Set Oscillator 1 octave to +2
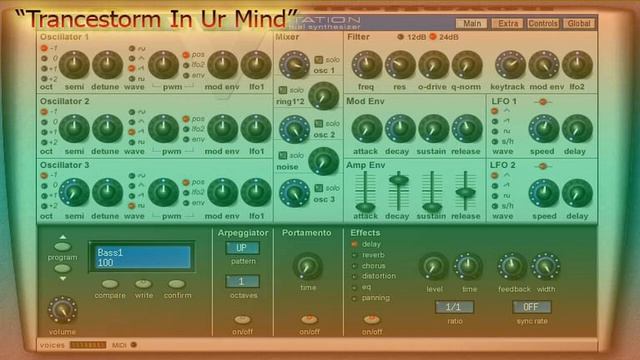 click(x=44, y=79)
